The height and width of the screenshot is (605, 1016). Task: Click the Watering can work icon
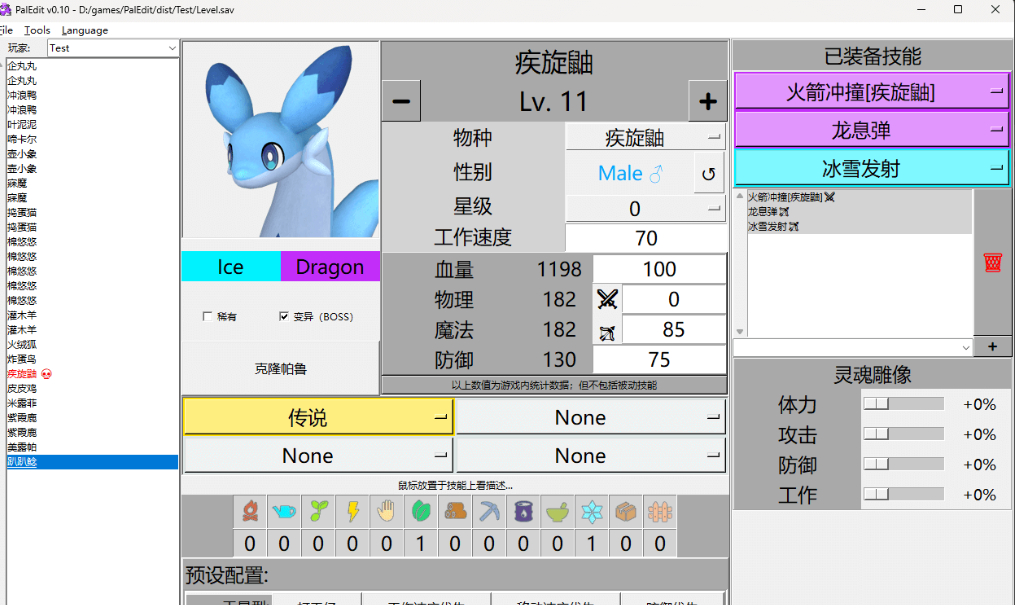(x=284, y=512)
